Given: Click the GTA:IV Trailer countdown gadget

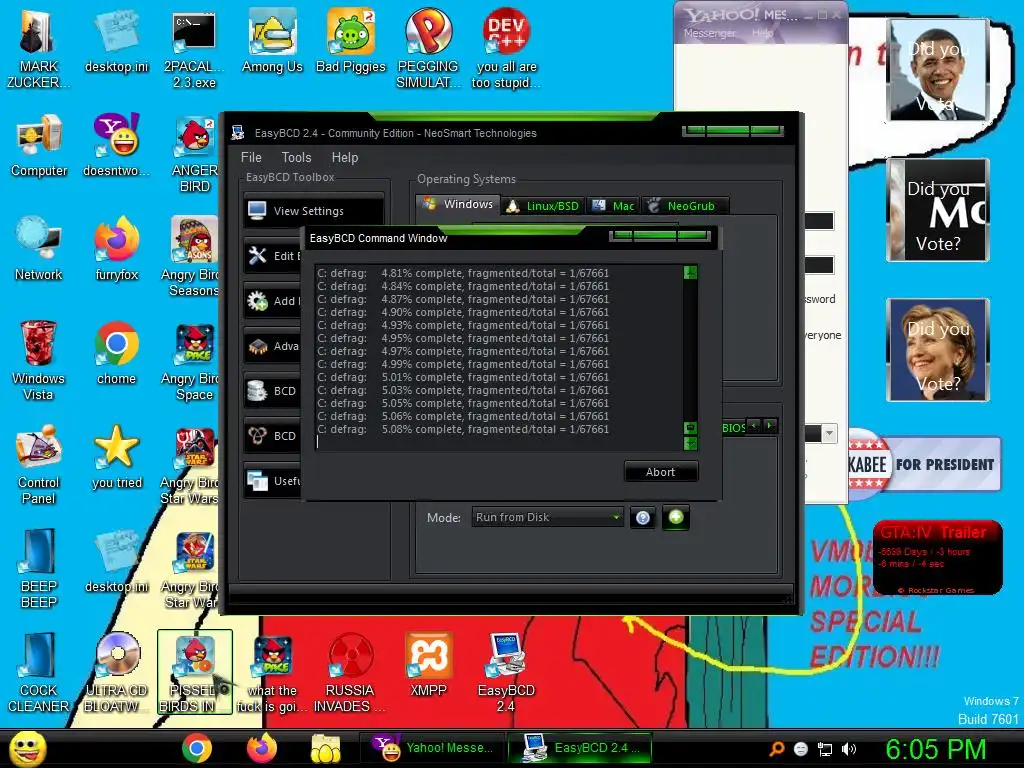Looking at the screenshot, I should tap(937, 558).
